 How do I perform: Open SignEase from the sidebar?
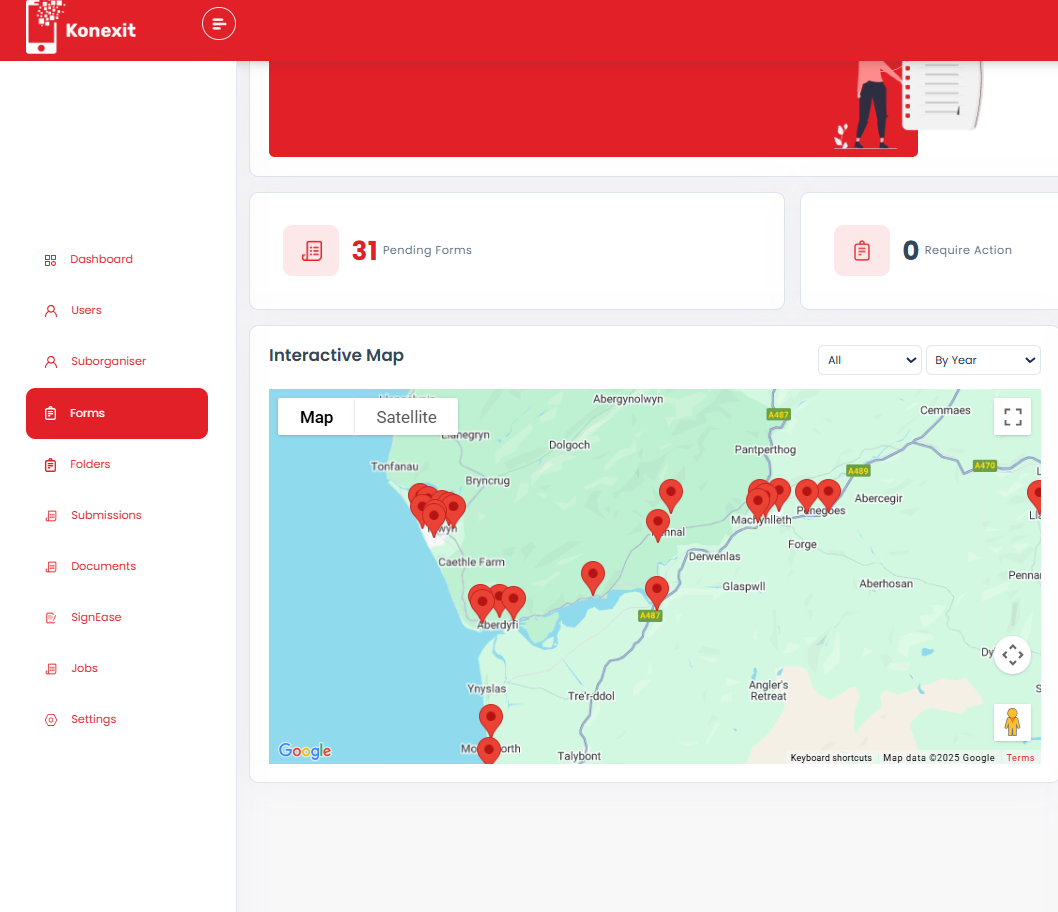(96, 617)
